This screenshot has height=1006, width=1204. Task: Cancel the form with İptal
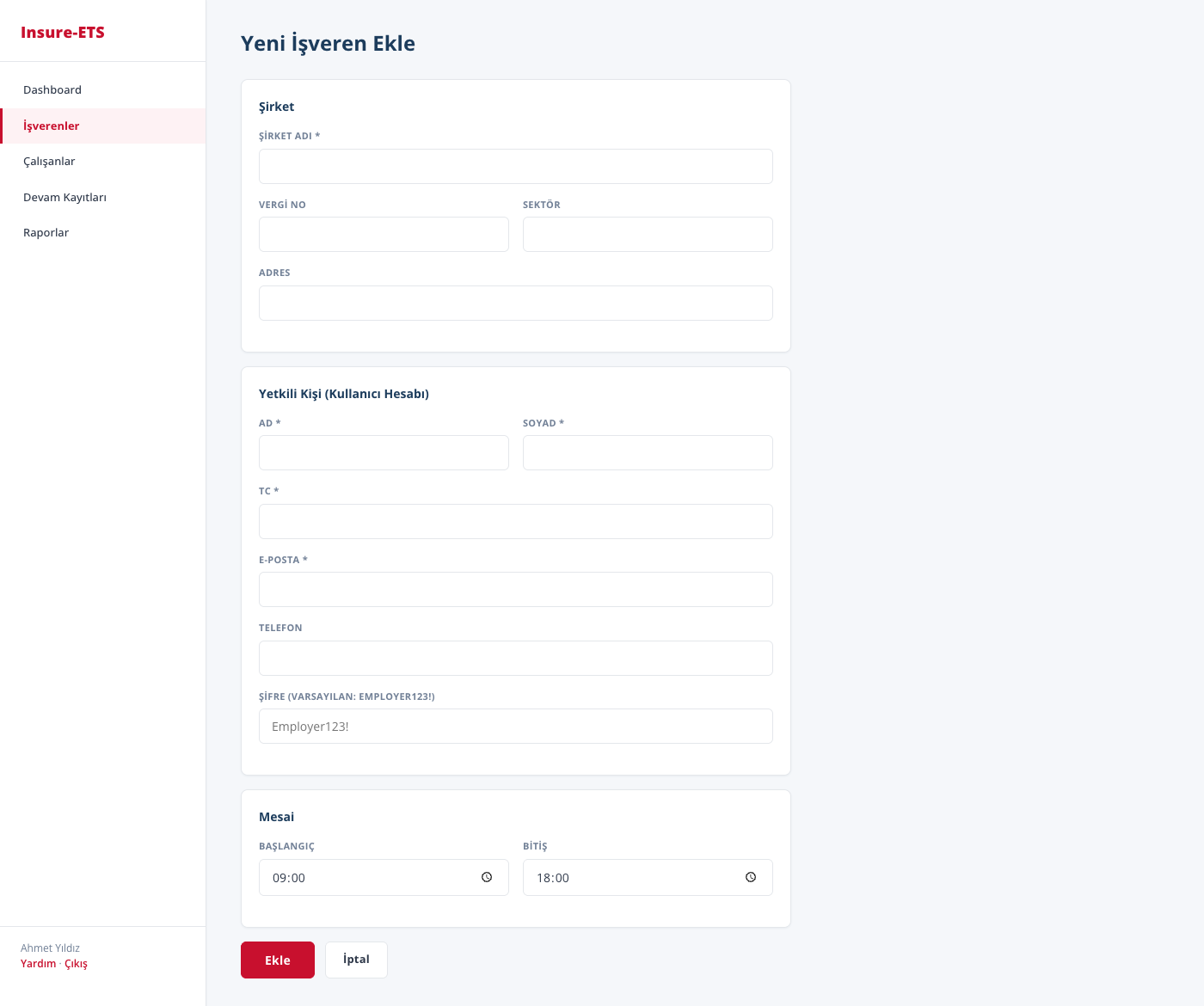click(356, 960)
